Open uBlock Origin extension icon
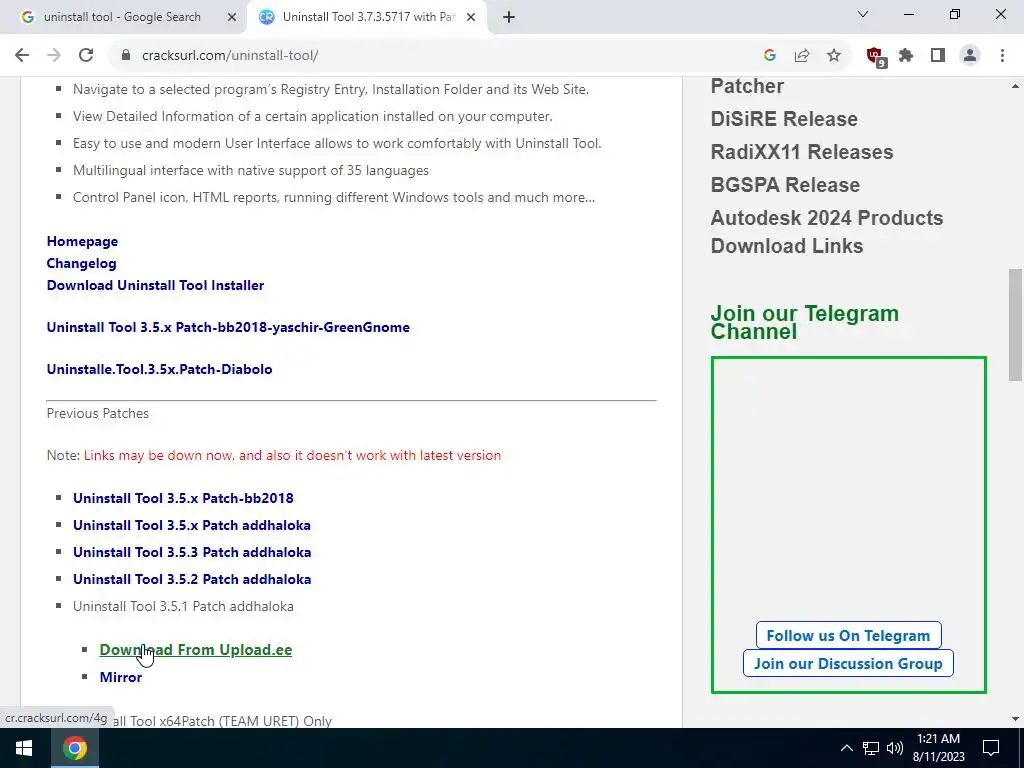The height and width of the screenshot is (768, 1024). (x=875, y=57)
